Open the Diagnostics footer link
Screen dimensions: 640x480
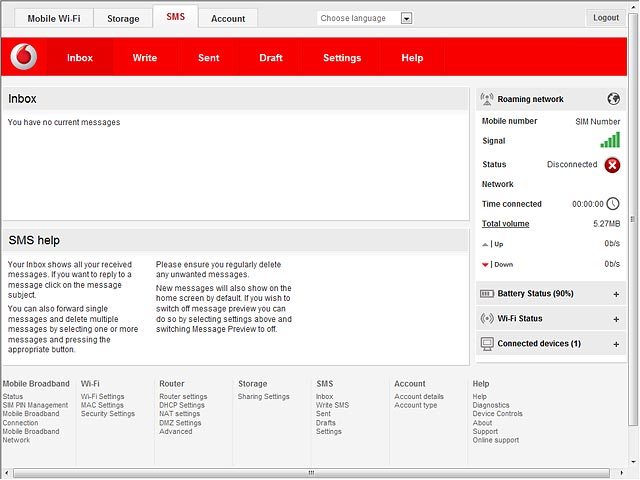point(491,405)
